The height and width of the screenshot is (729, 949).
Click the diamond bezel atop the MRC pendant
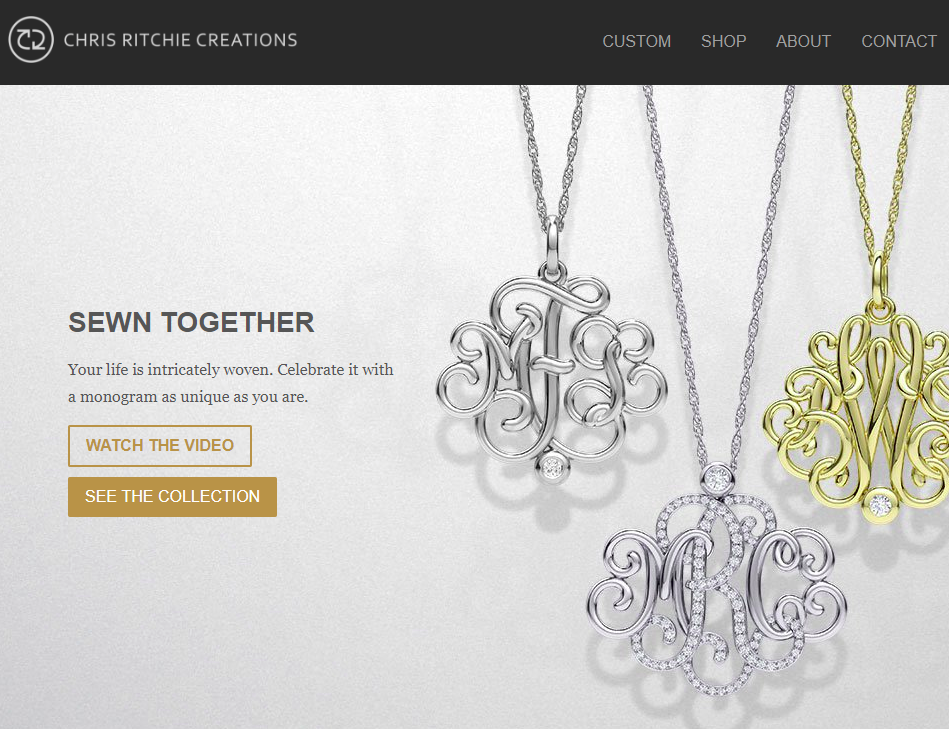(717, 479)
